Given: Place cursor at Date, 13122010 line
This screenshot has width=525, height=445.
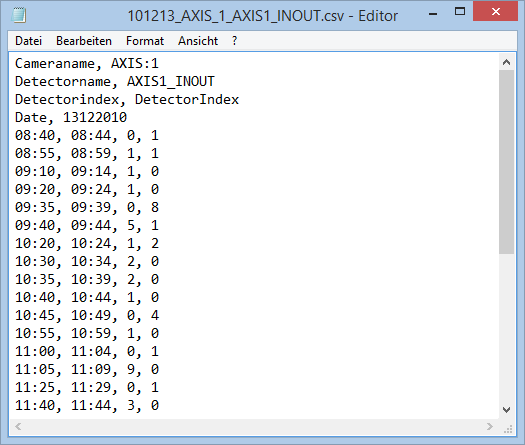Looking at the screenshot, I should [71, 118].
